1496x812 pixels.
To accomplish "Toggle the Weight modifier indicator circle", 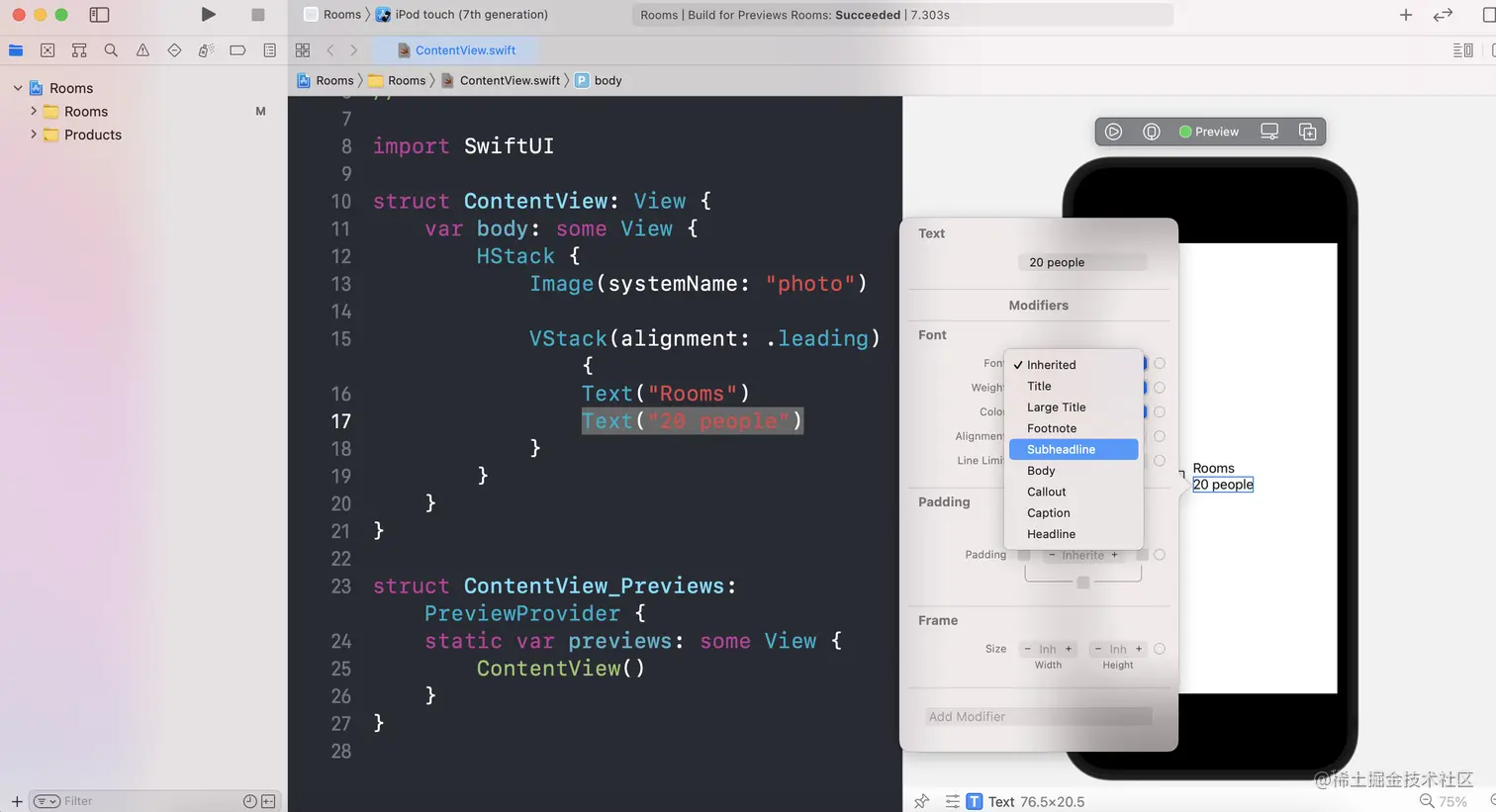I will point(1160,388).
